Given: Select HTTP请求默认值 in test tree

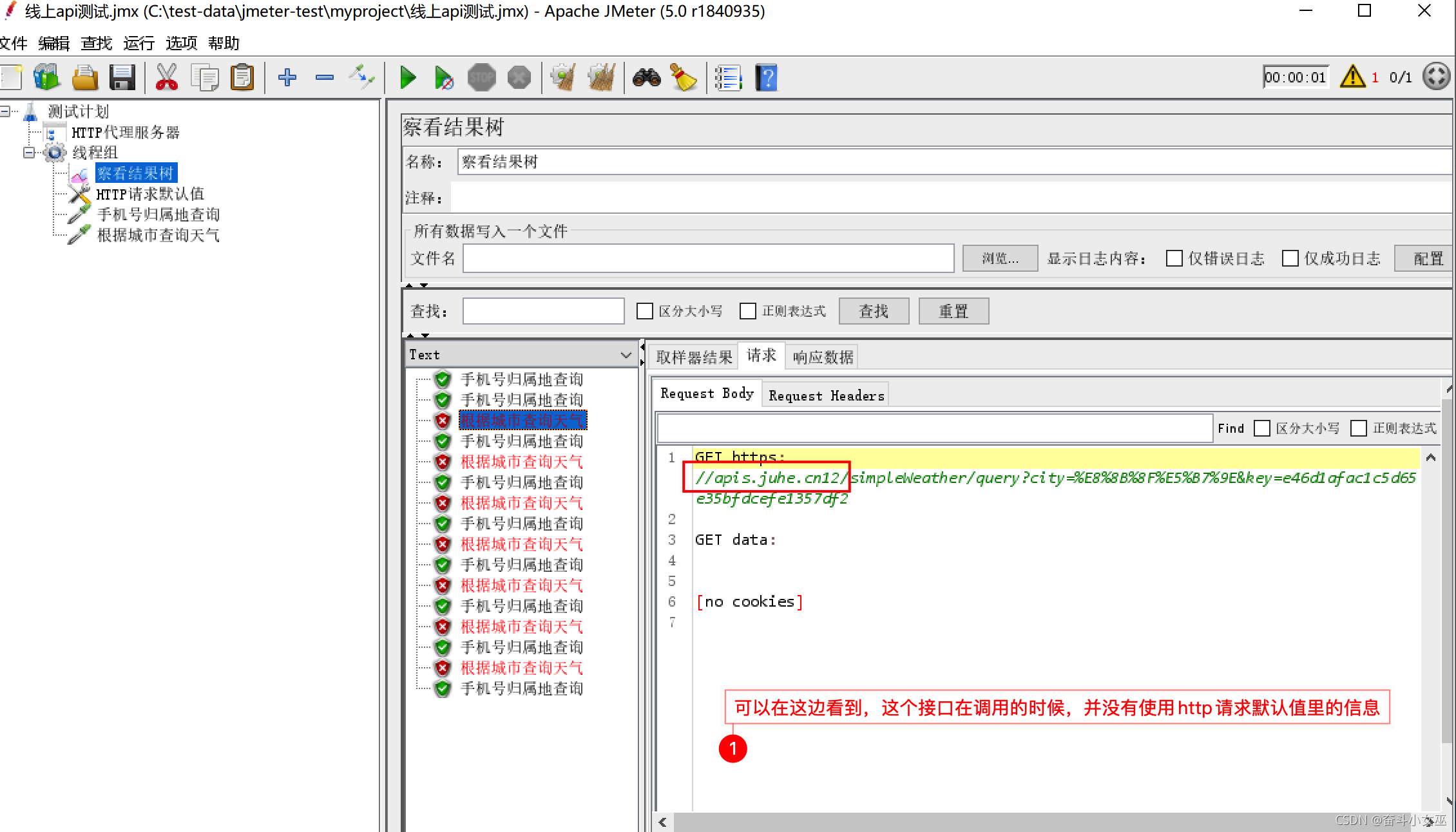Looking at the screenshot, I should click(x=150, y=194).
